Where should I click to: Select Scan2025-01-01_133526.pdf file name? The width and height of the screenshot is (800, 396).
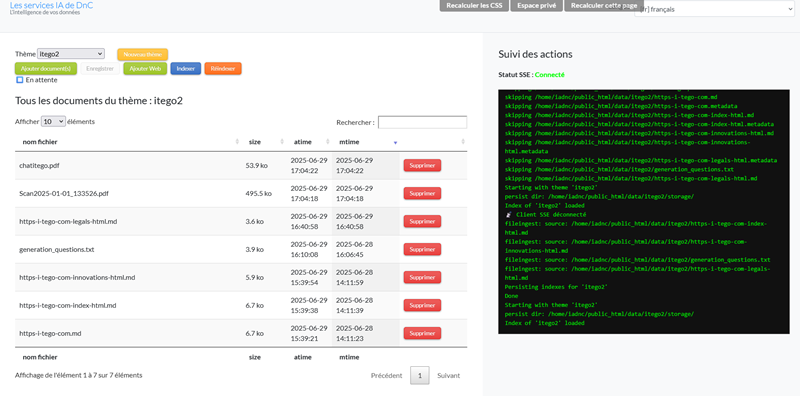pos(64,193)
